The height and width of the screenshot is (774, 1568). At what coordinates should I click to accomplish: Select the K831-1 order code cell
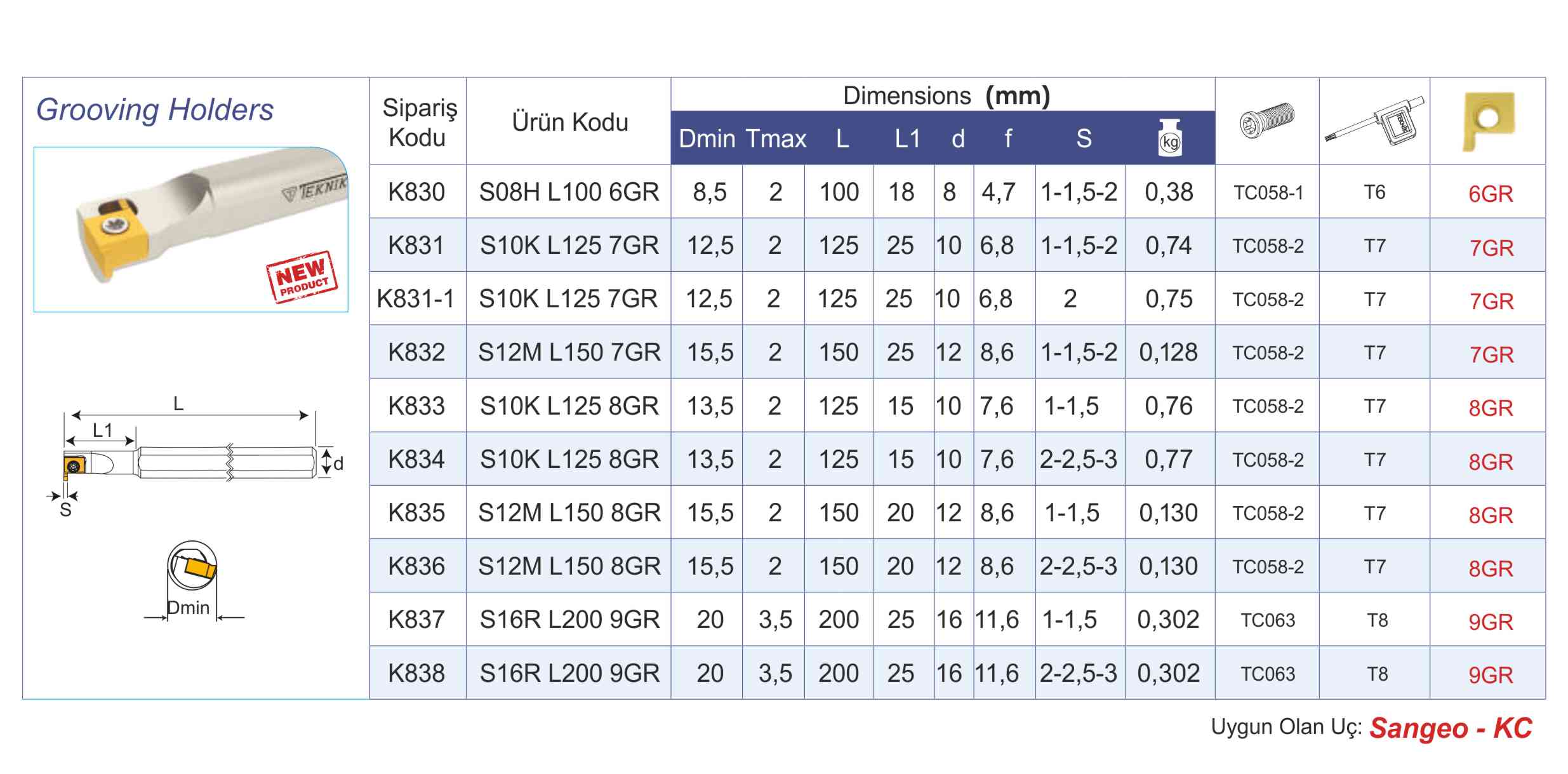416,298
